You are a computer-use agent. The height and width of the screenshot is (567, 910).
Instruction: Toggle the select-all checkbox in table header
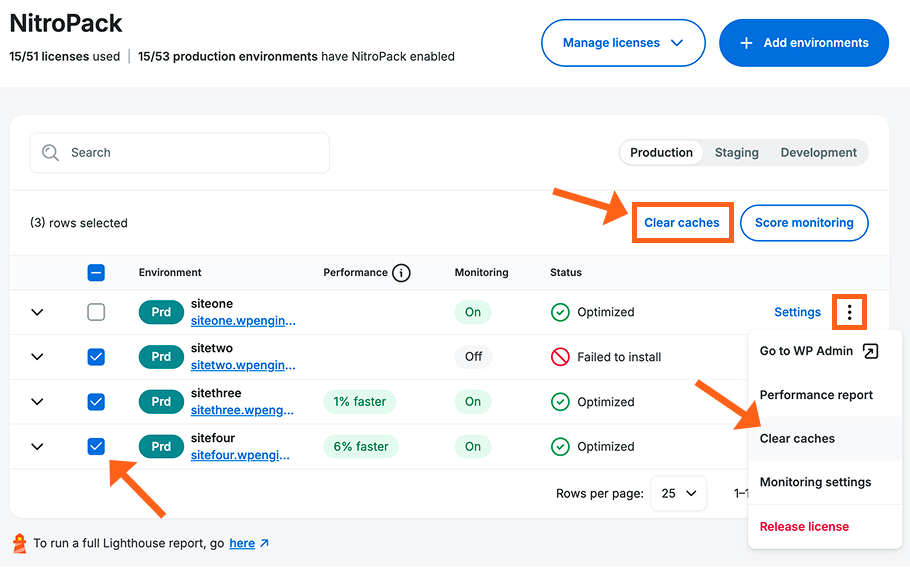(x=96, y=273)
